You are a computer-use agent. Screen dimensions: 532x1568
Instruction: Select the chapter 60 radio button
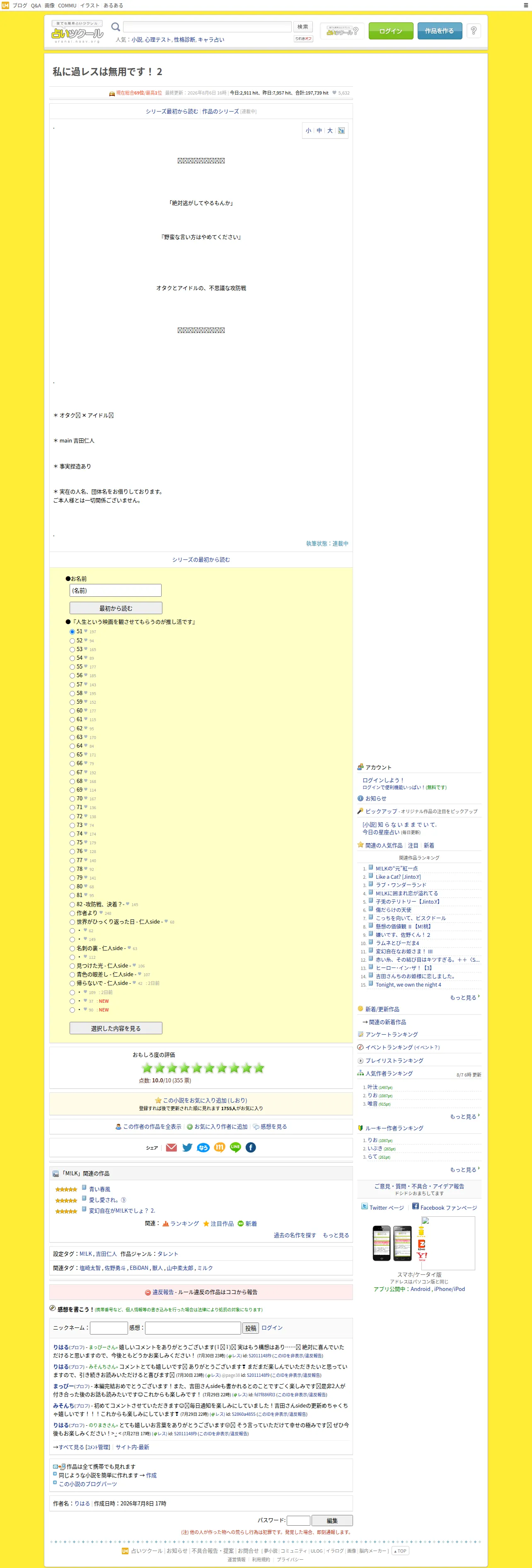click(x=73, y=710)
